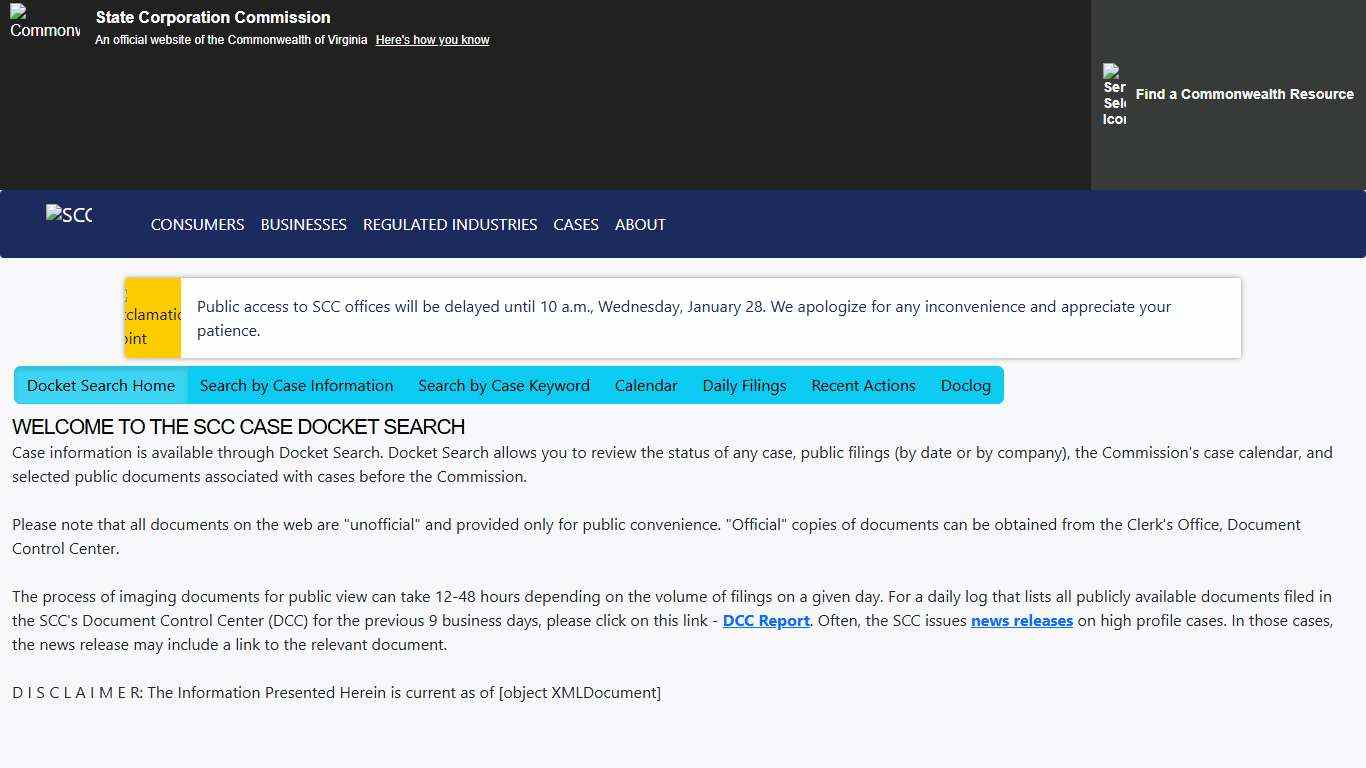
Task: Click the service selection search icon
Action: [x=1113, y=94]
